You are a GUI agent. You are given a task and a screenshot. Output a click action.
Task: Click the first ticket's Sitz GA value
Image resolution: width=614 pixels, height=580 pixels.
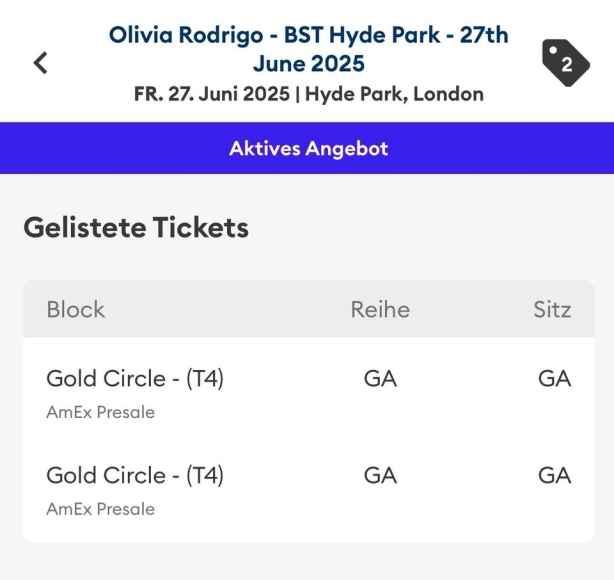[x=554, y=379]
